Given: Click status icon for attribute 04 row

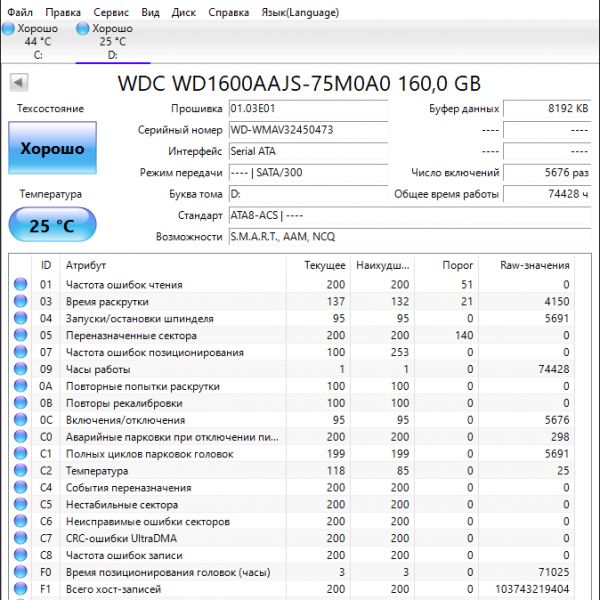Looking at the screenshot, I should click(21, 318).
